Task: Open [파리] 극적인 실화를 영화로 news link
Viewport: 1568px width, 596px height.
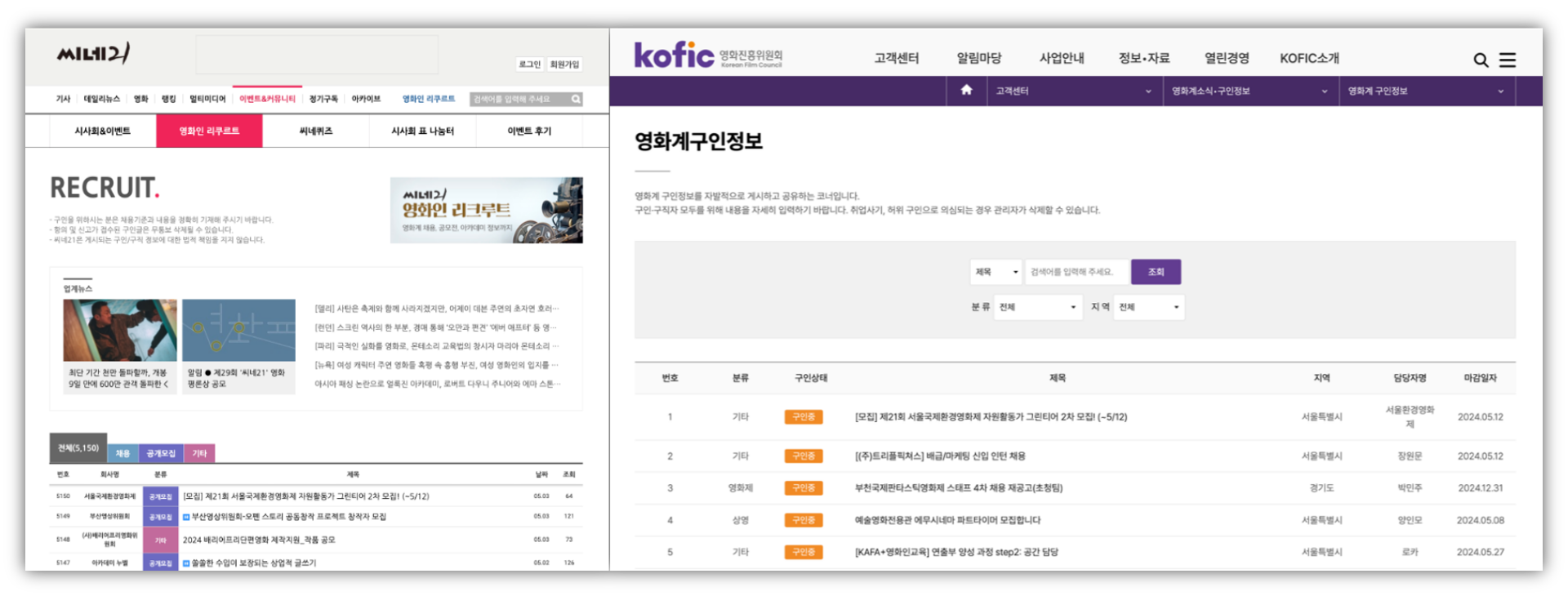Action: (437, 346)
